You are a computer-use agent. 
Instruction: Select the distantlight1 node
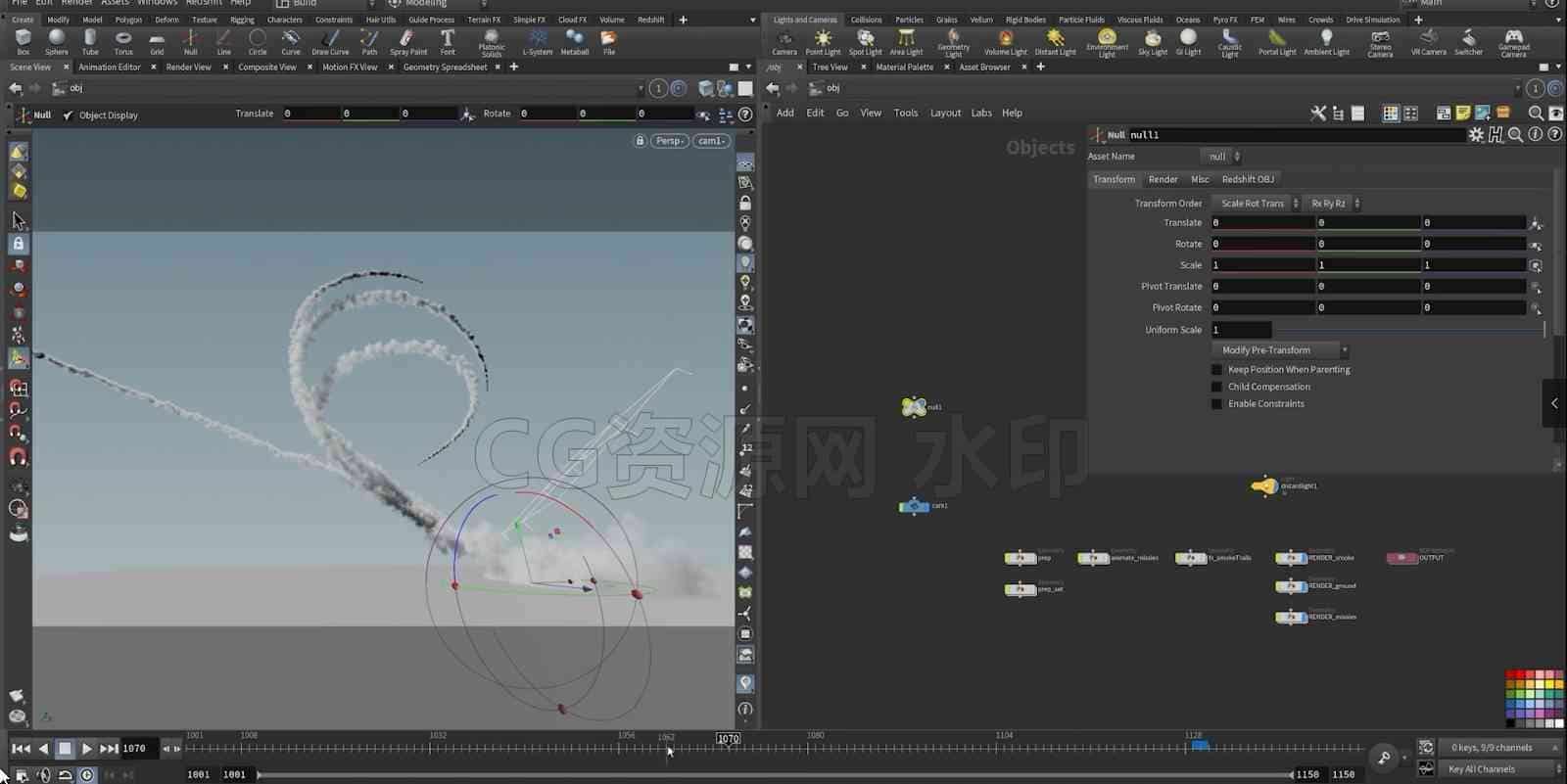click(x=1263, y=485)
